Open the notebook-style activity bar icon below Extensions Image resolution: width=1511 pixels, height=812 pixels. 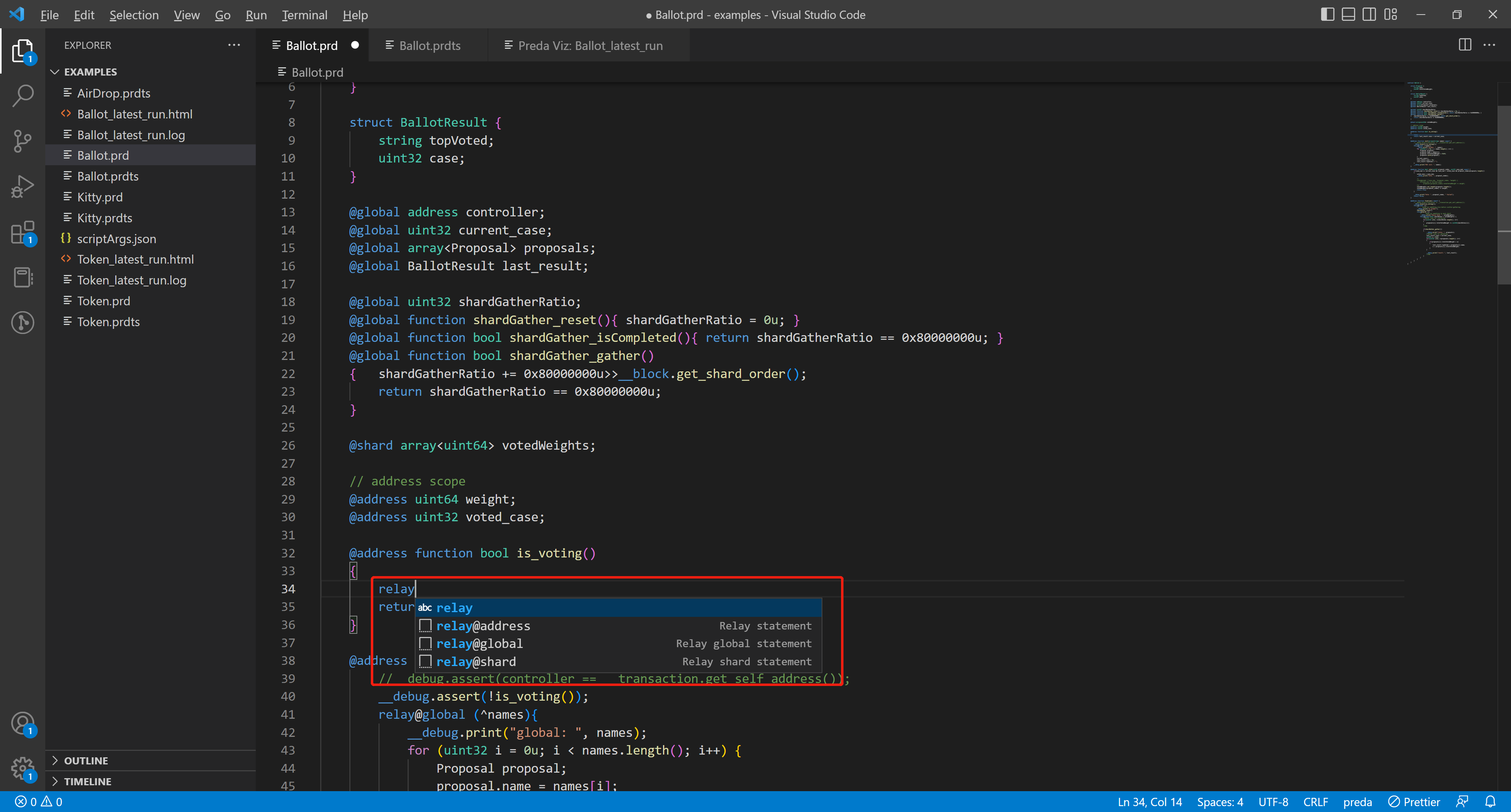coord(22,277)
